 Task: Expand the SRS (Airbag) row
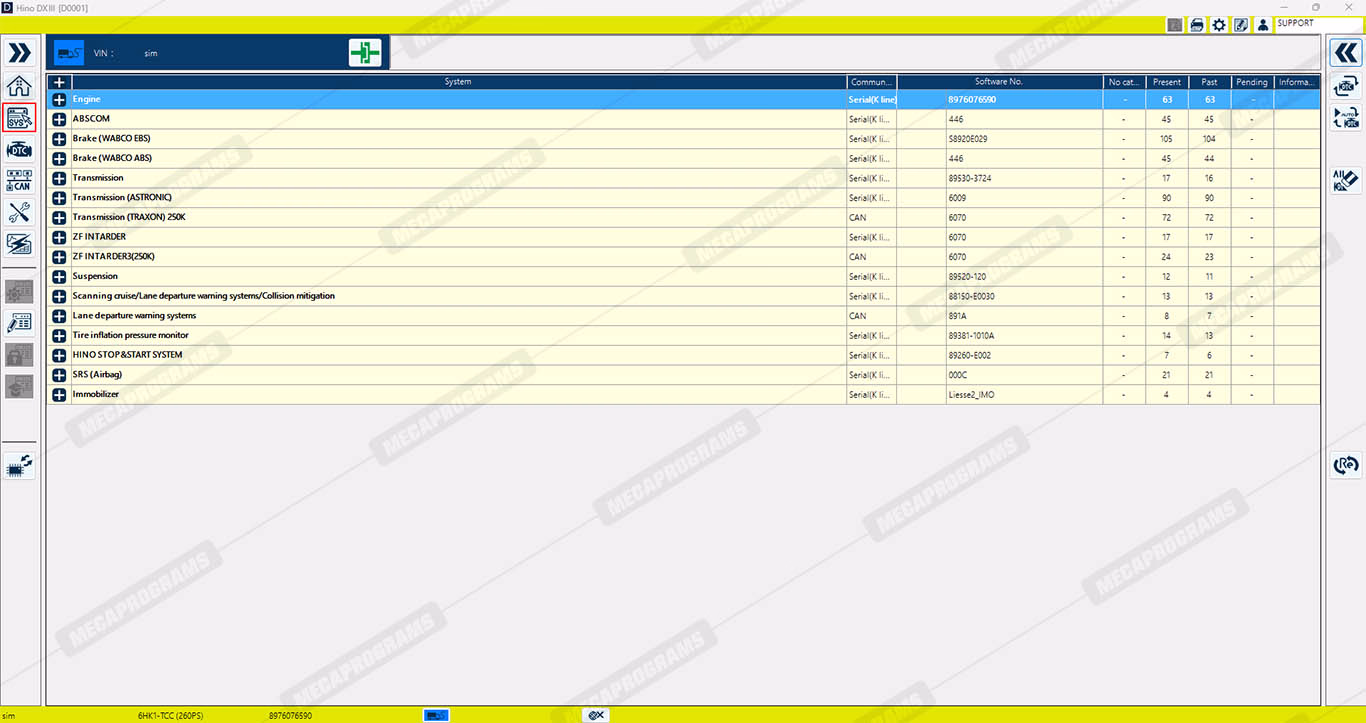(x=59, y=375)
